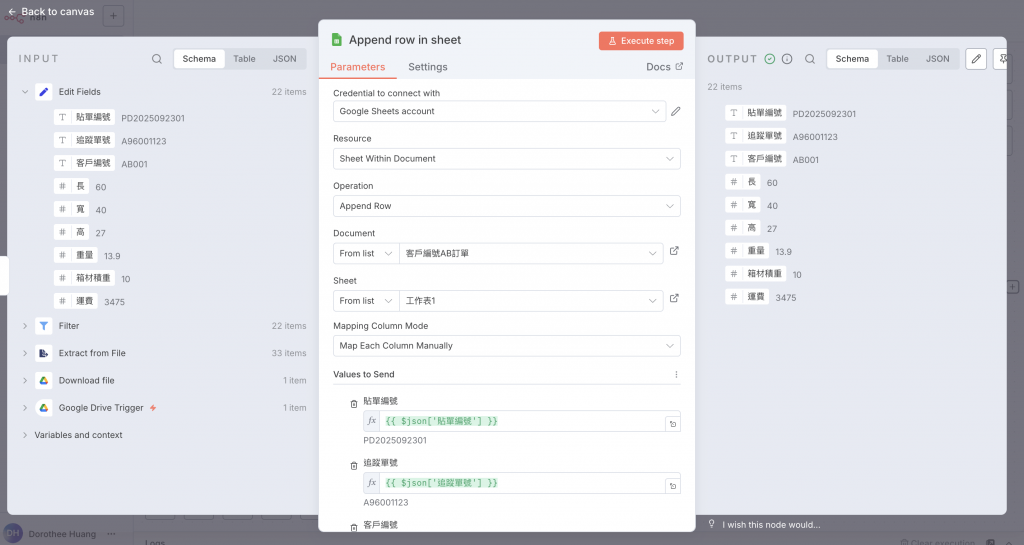
Task: Open the Resource dropdown
Action: pos(507,159)
